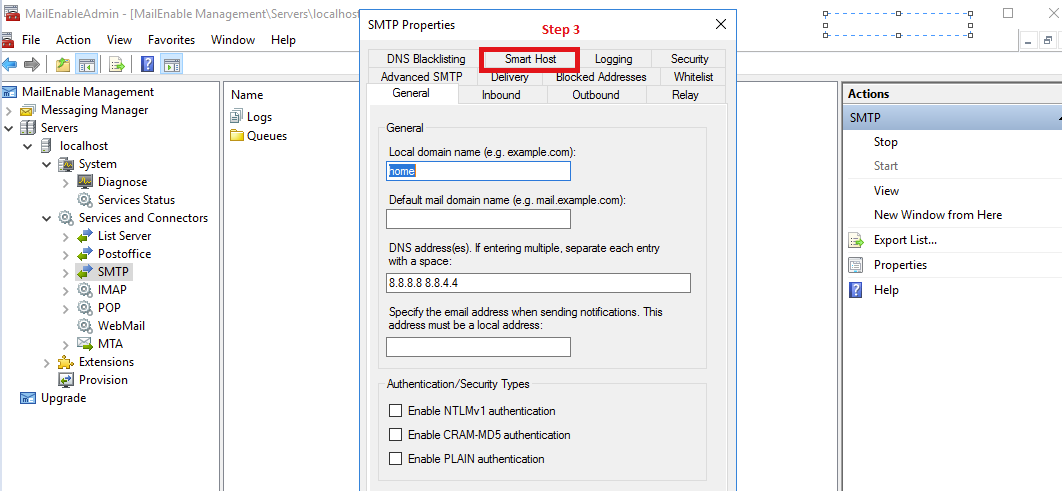Open the File menu

coord(31,40)
